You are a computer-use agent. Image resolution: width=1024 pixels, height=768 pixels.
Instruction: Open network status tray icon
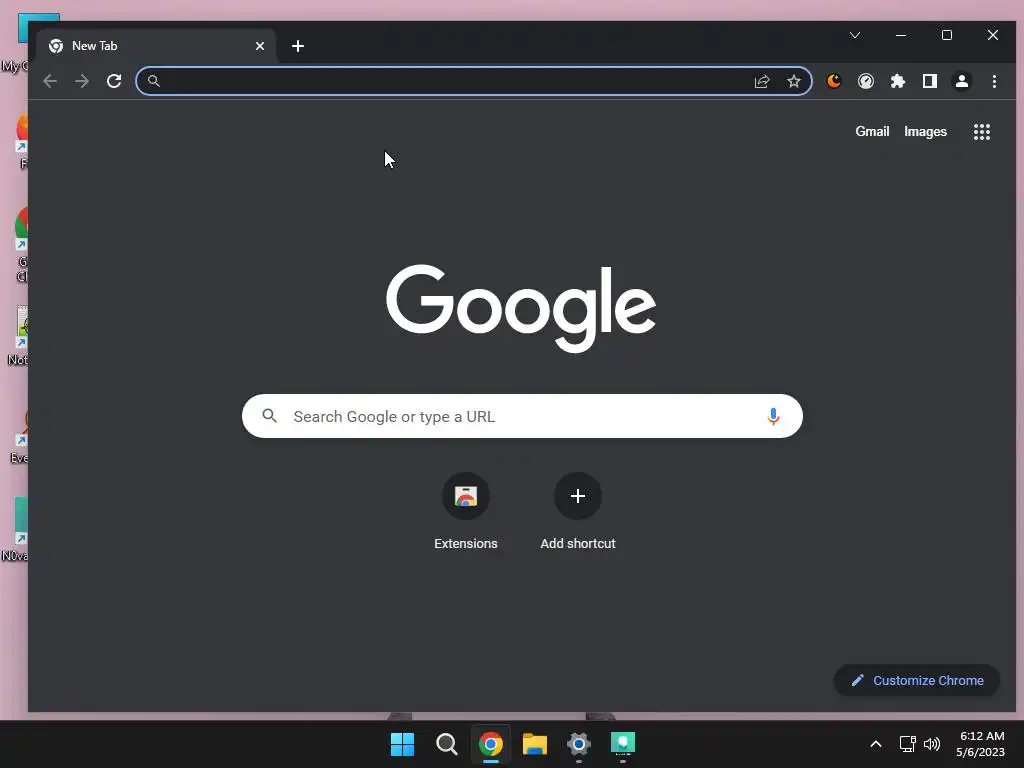907,744
